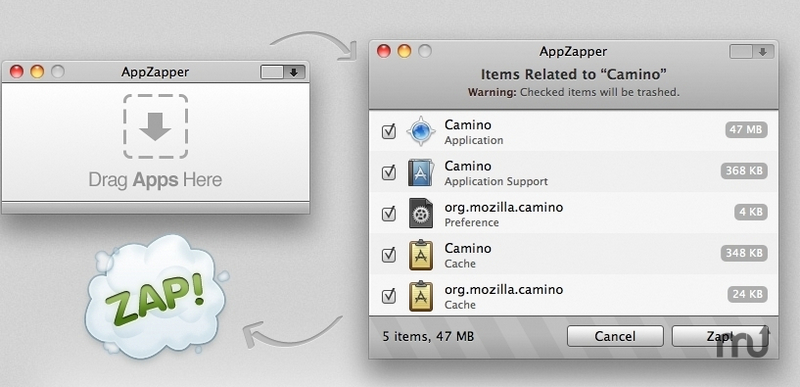Uncheck the Camino Application Support checkbox
This screenshot has width=800, height=387.
(x=389, y=173)
